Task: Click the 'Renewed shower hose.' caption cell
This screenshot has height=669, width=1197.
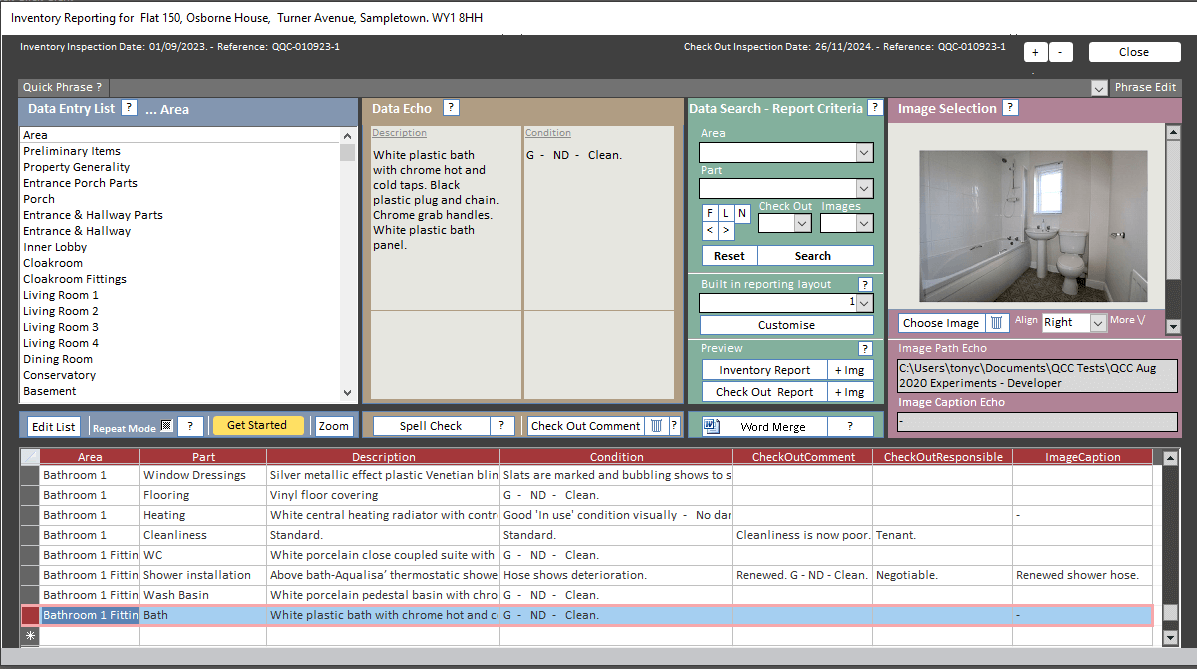Action: pyautogui.click(x=1082, y=575)
